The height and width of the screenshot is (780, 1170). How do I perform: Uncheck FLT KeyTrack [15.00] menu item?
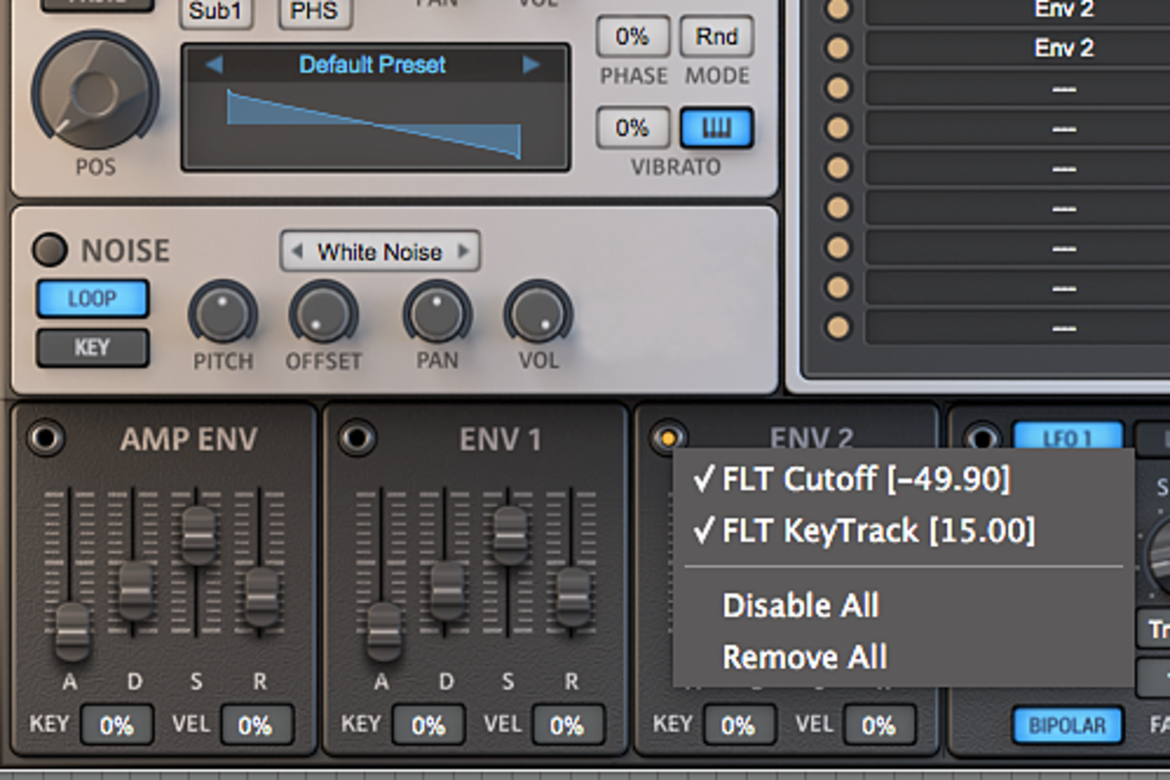903,531
